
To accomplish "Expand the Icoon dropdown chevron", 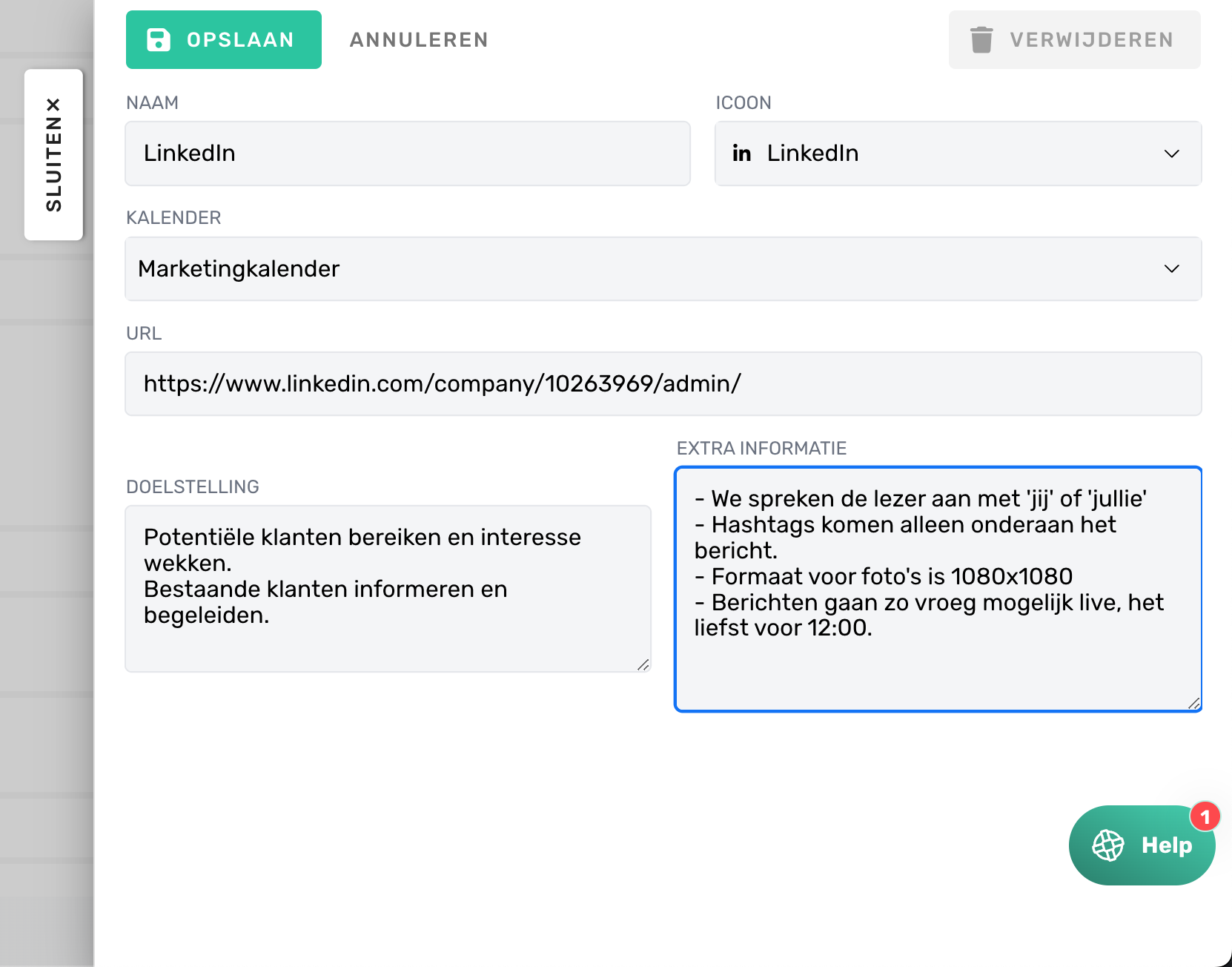I will pyautogui.click(x=1171, y=154).
